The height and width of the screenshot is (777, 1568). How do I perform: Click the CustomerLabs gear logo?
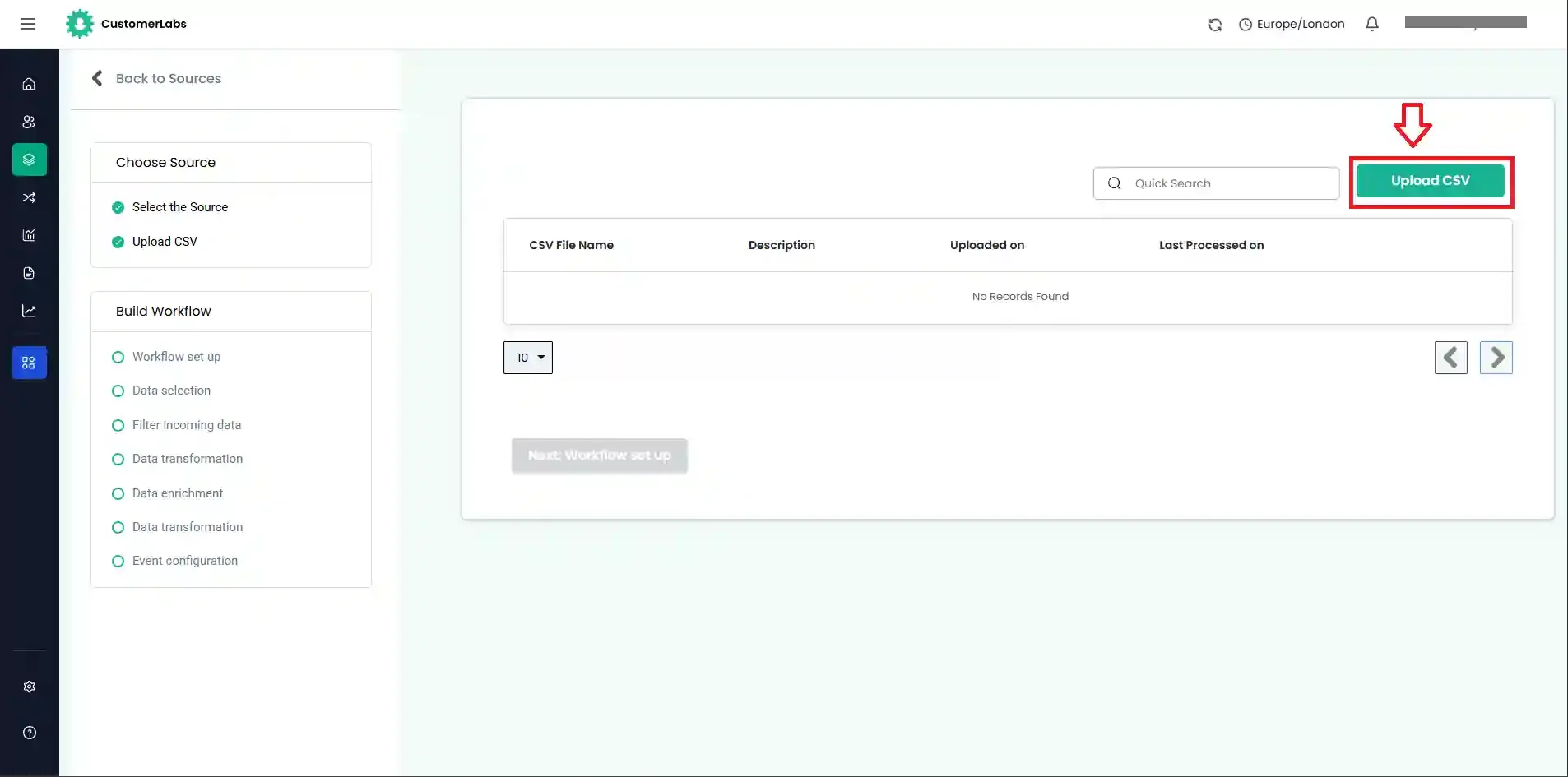tap(80, 24)
